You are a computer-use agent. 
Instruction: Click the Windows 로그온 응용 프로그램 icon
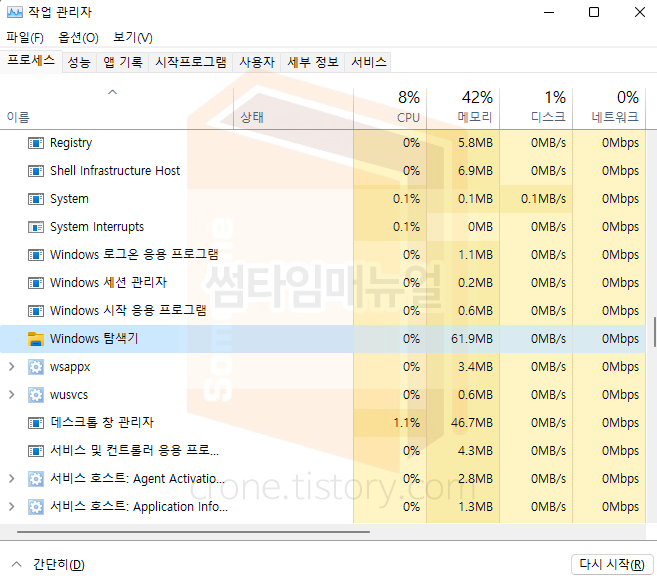pyautogui.click(x=36, y=255)
